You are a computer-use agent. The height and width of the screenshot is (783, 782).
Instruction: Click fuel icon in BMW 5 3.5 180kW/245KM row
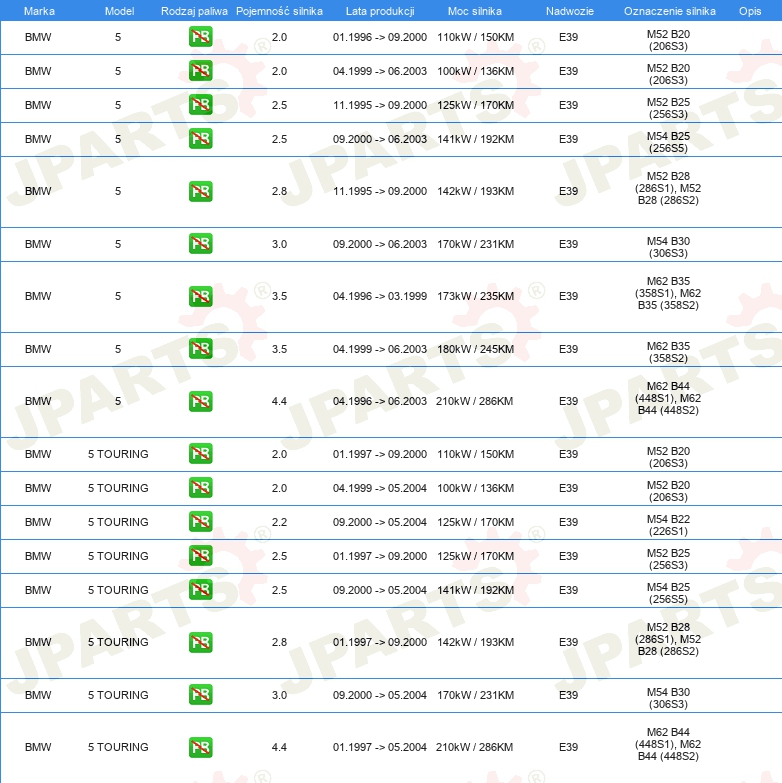[200, 349]
